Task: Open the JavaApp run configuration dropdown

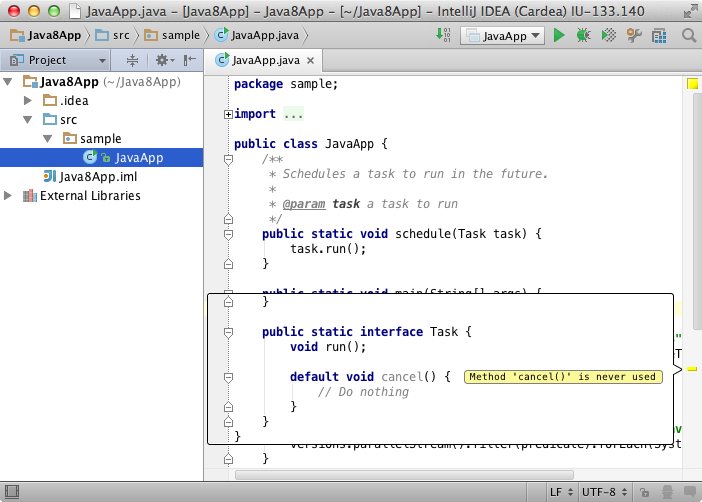Action: tap(502, 36)
